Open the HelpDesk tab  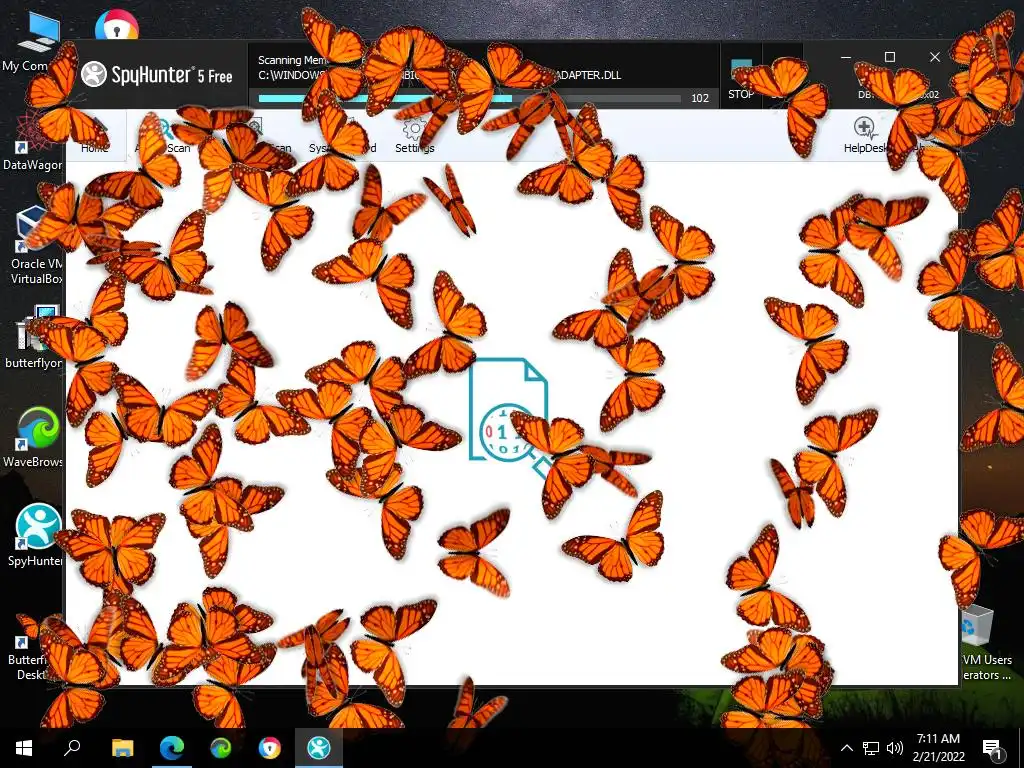pos(865,136)
